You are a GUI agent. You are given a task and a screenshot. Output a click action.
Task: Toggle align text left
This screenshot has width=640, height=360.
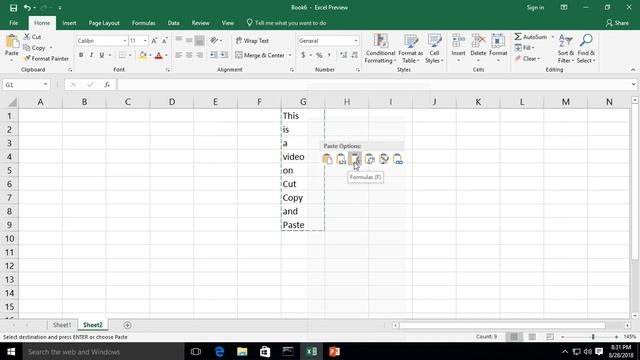179,55
